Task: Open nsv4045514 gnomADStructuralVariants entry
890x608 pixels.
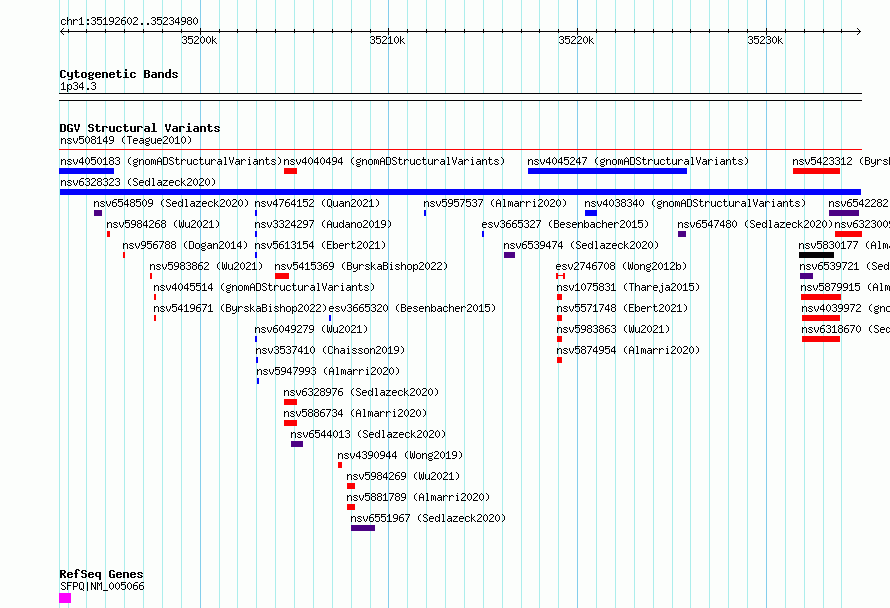Action: click(x=264, y=287)
